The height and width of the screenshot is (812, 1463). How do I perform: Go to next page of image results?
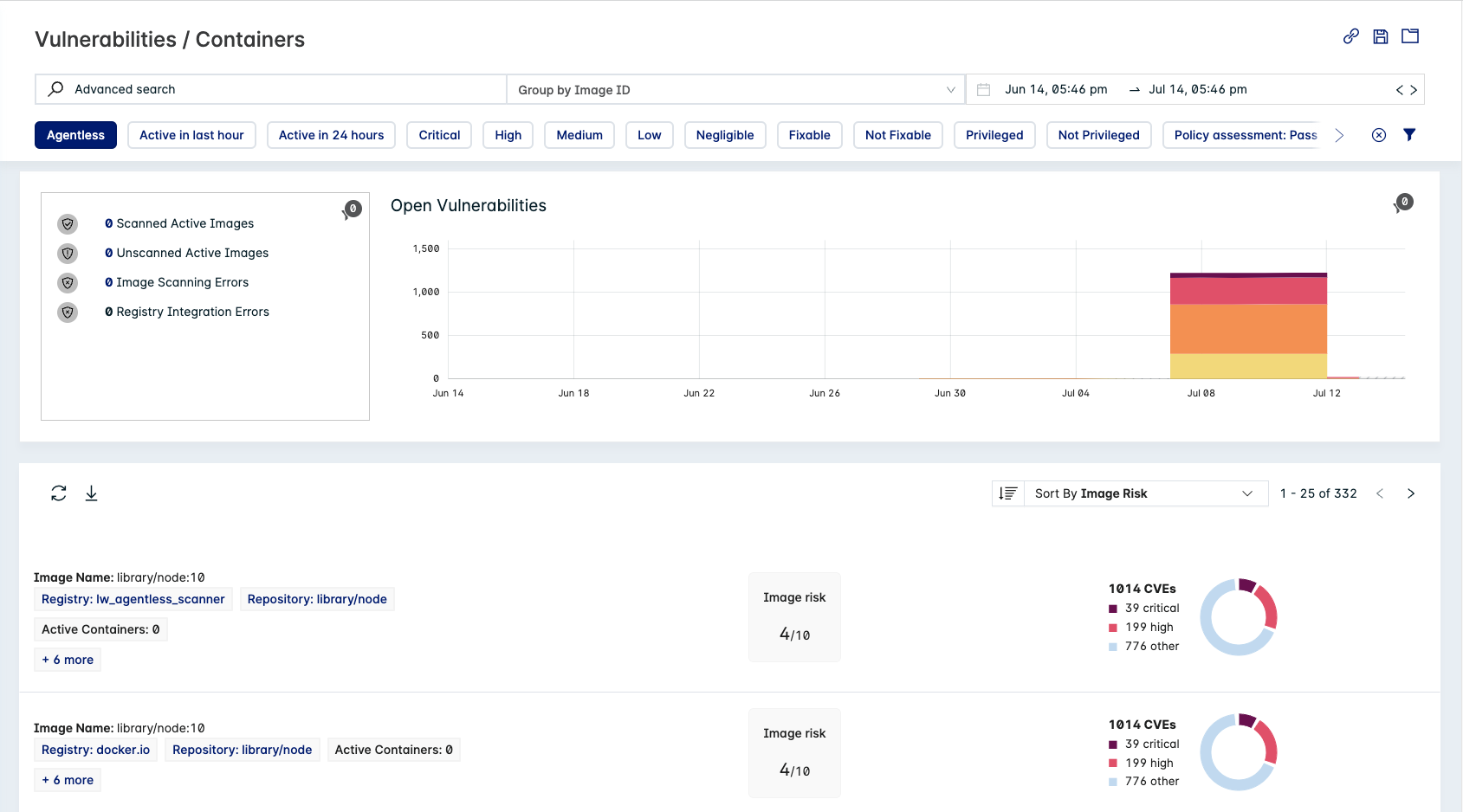coord(1410,493)
